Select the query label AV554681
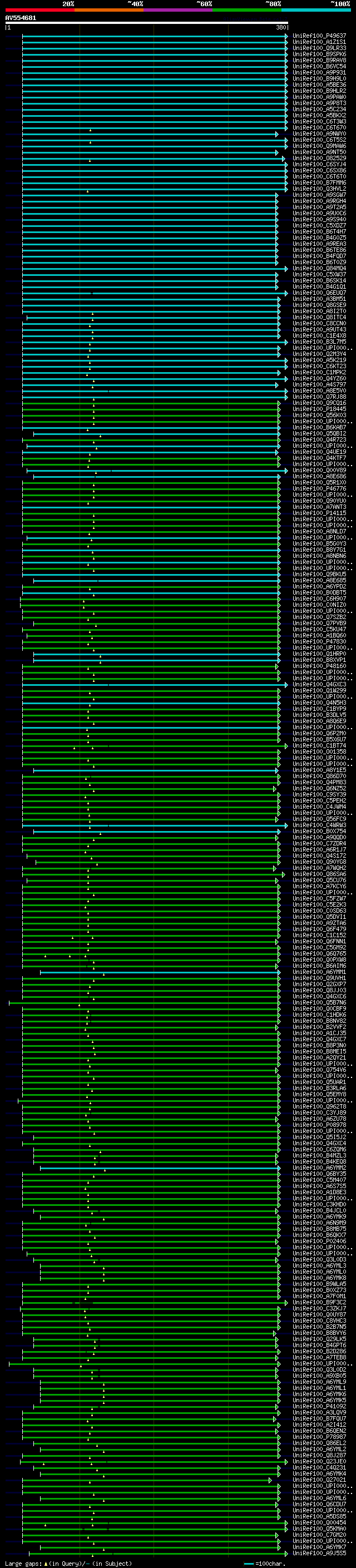The image size is (356, 1568). pos(21,18)
